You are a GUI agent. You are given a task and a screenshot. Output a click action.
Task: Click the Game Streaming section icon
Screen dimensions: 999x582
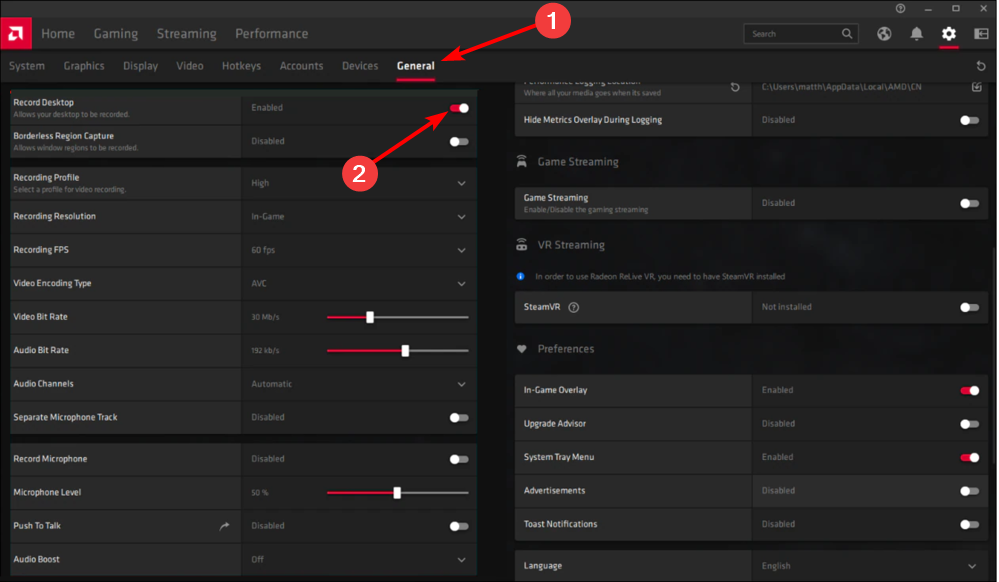click(x=522, y=161)
